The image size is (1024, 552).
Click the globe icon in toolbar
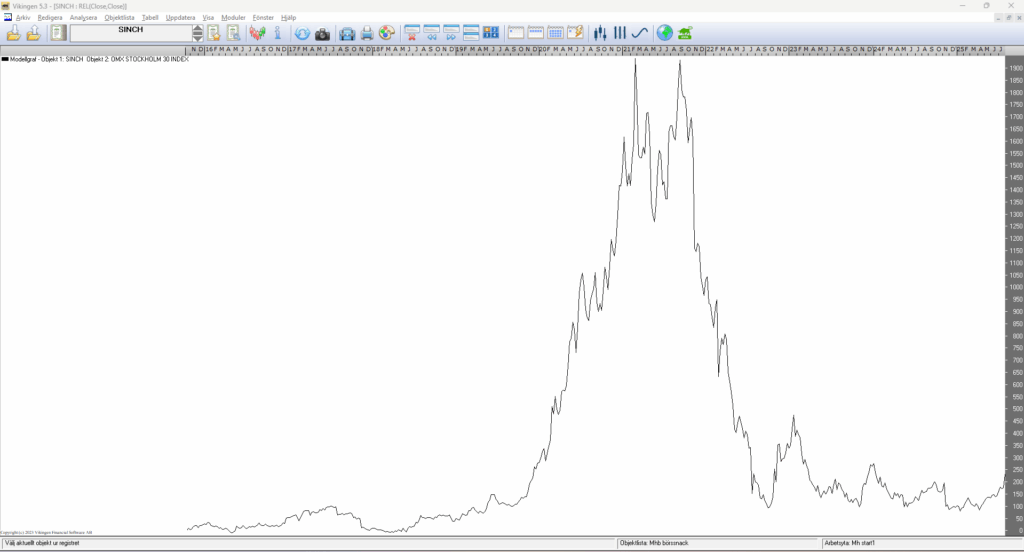tap(665, 33)
